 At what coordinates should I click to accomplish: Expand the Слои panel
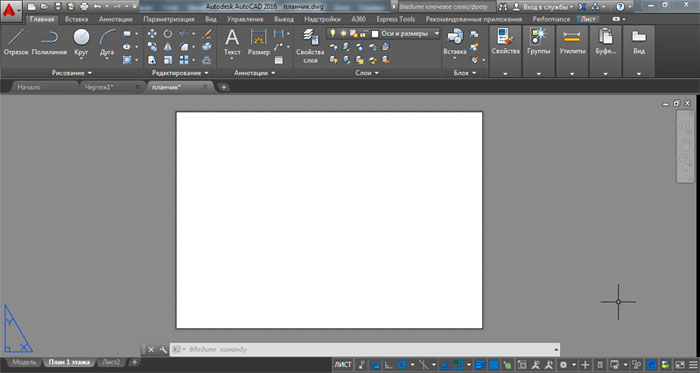point(367,73)
